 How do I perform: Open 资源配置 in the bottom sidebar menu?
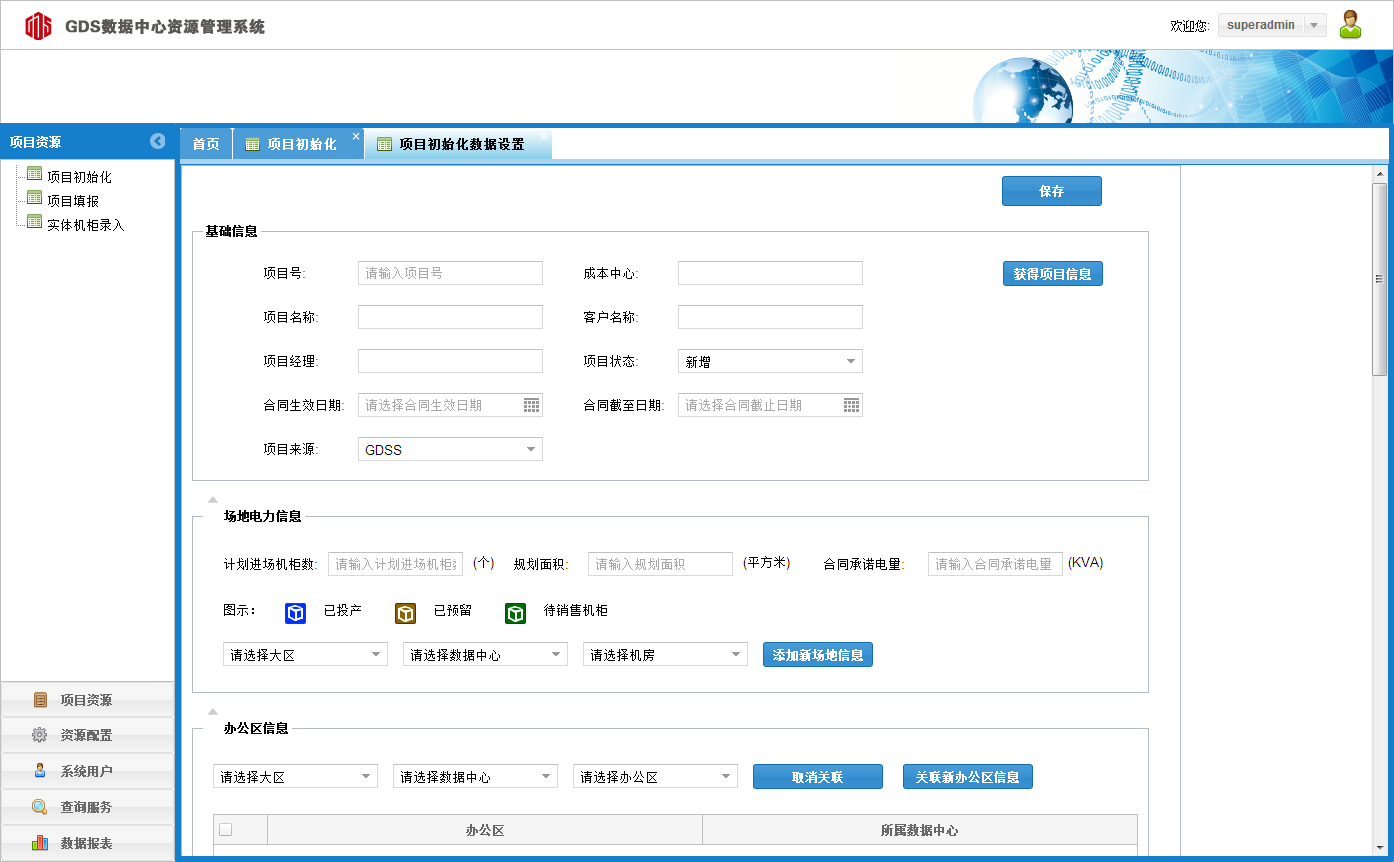tap(86, 735)
